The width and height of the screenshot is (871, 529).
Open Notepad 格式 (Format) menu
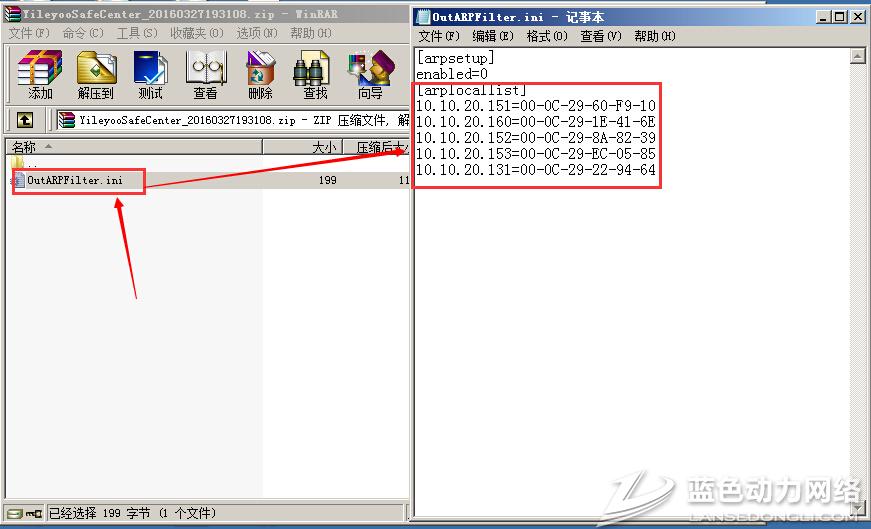tap(546, 36)
